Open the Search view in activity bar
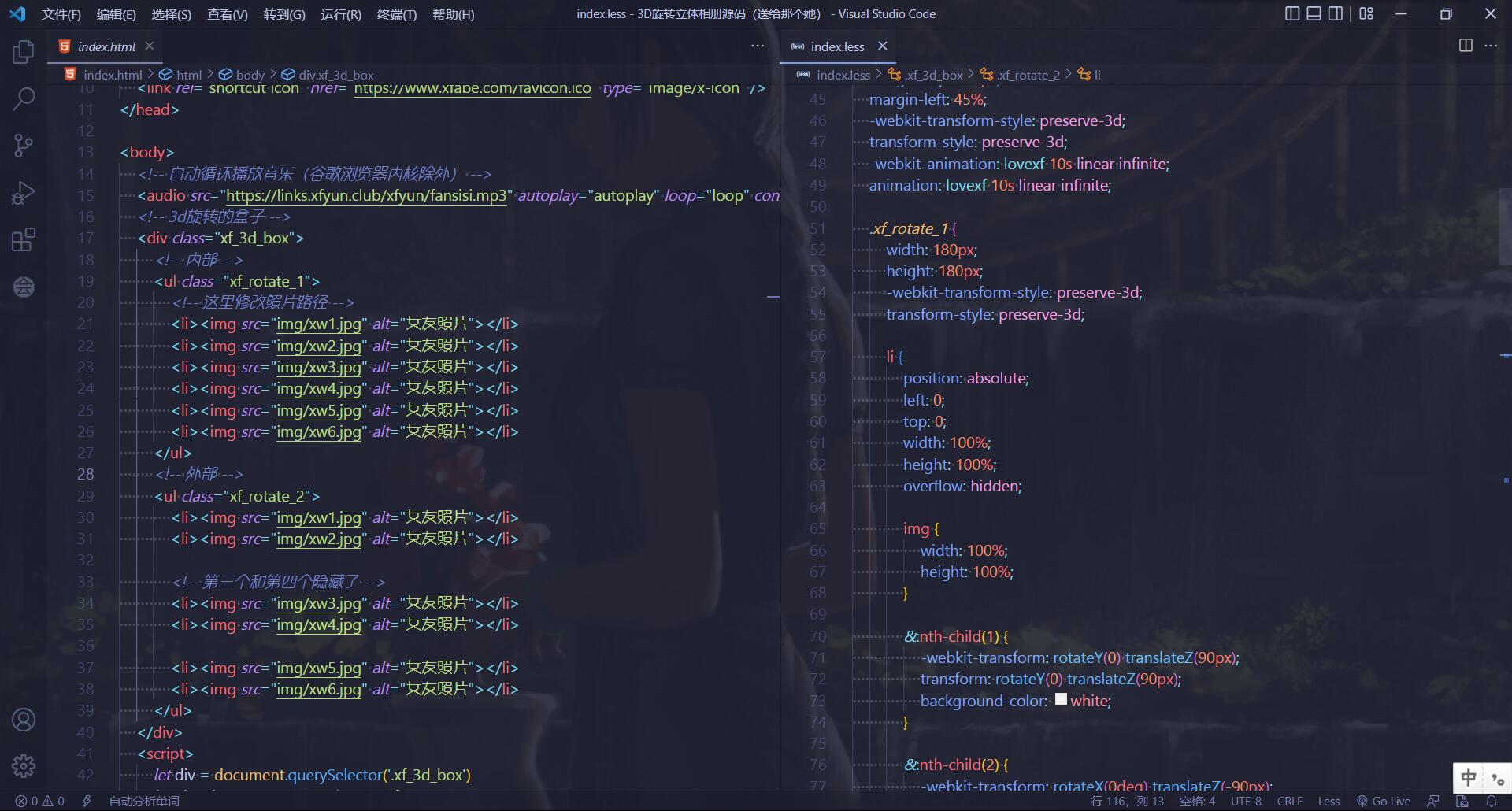 (x=24, y=99)
